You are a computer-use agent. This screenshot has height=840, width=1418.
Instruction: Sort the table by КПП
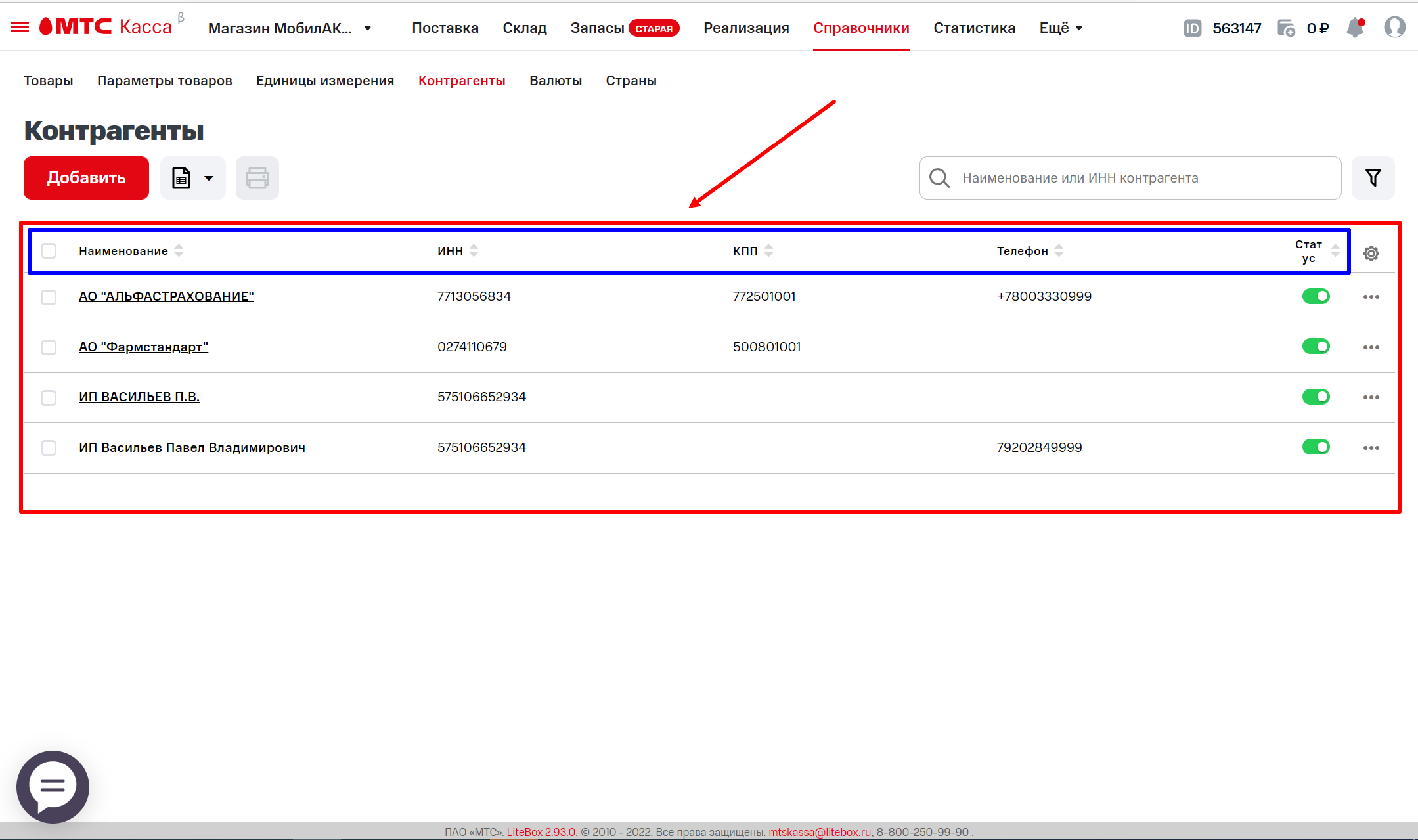click(x=769, y=251)
